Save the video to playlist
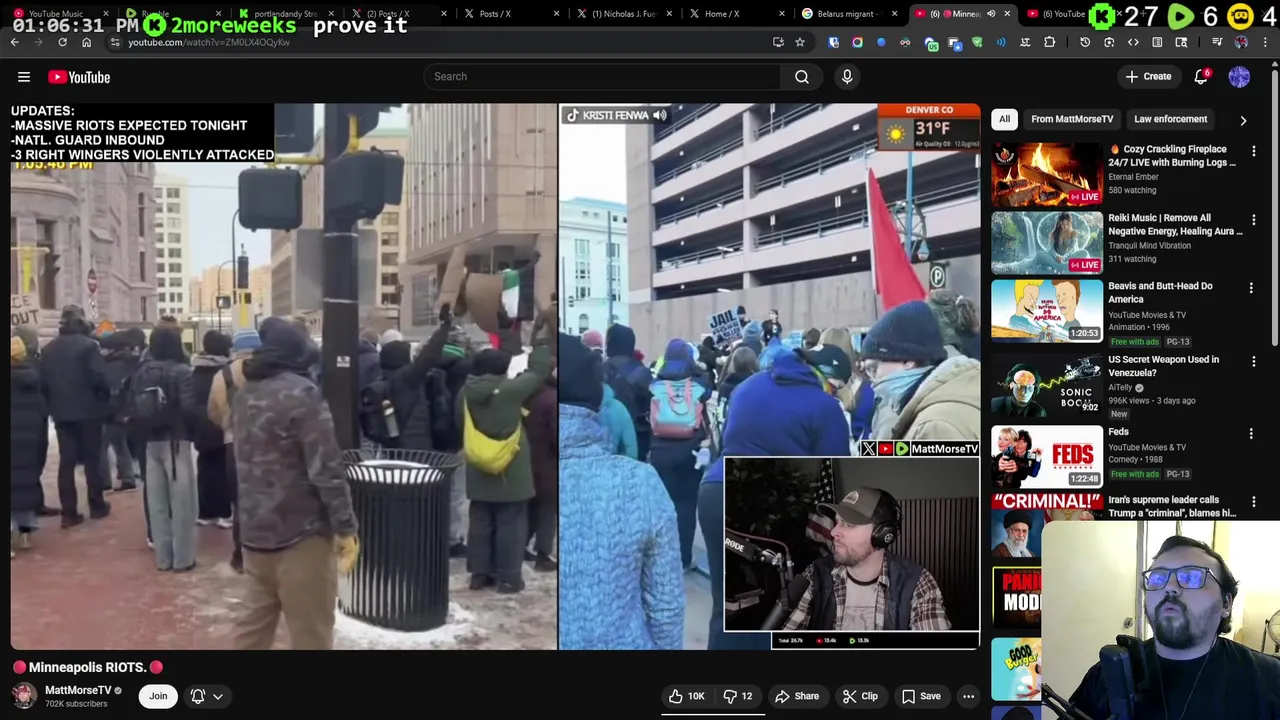The height and width of the screenshot is (720, 1280). (x=921, y=696)
